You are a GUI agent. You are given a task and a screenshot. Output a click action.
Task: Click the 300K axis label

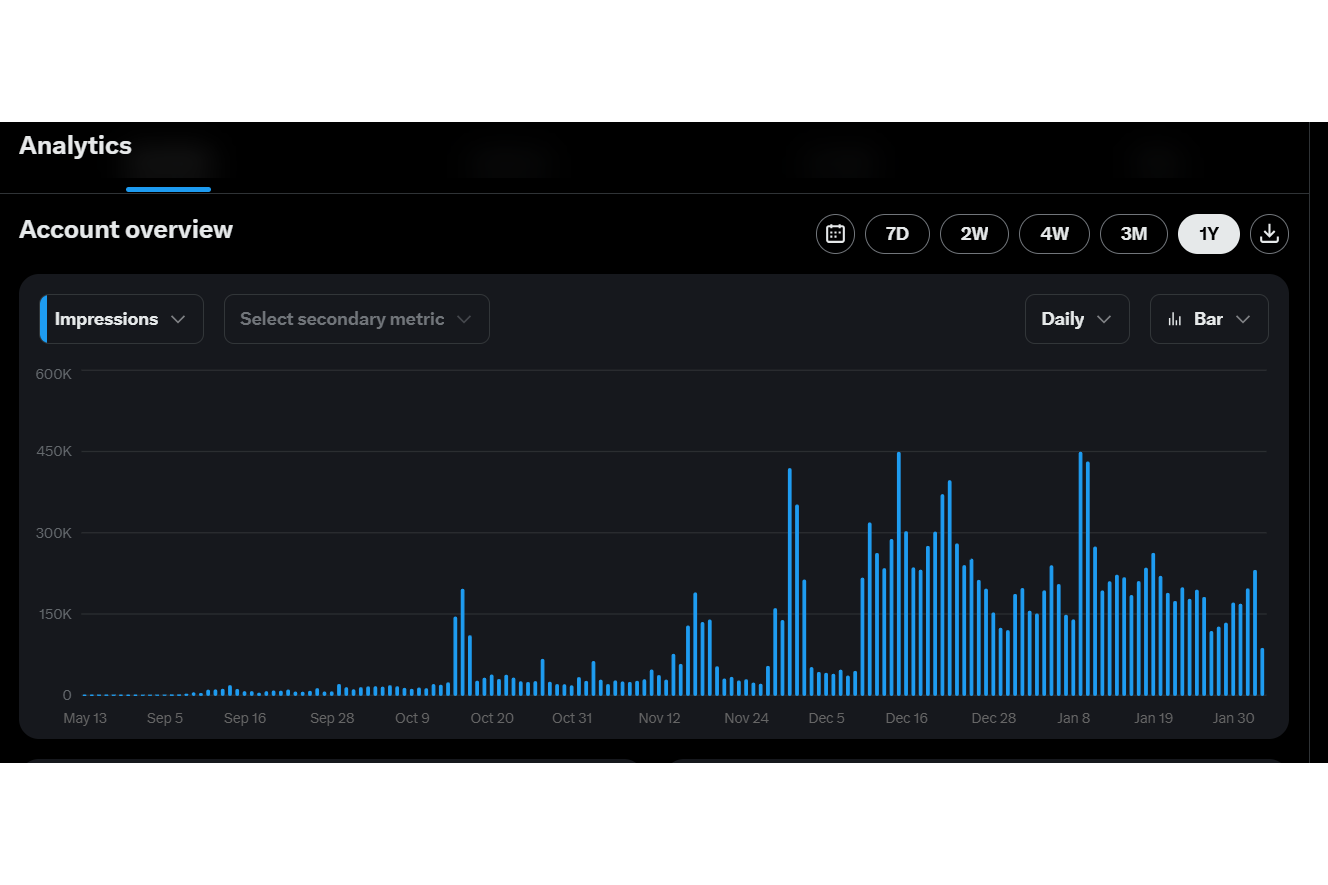(53, 533)
